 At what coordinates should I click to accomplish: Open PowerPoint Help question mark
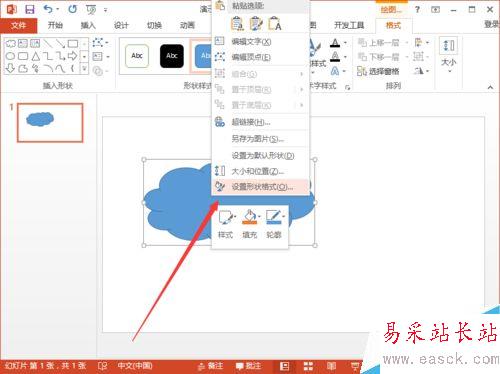click(417, 9)
